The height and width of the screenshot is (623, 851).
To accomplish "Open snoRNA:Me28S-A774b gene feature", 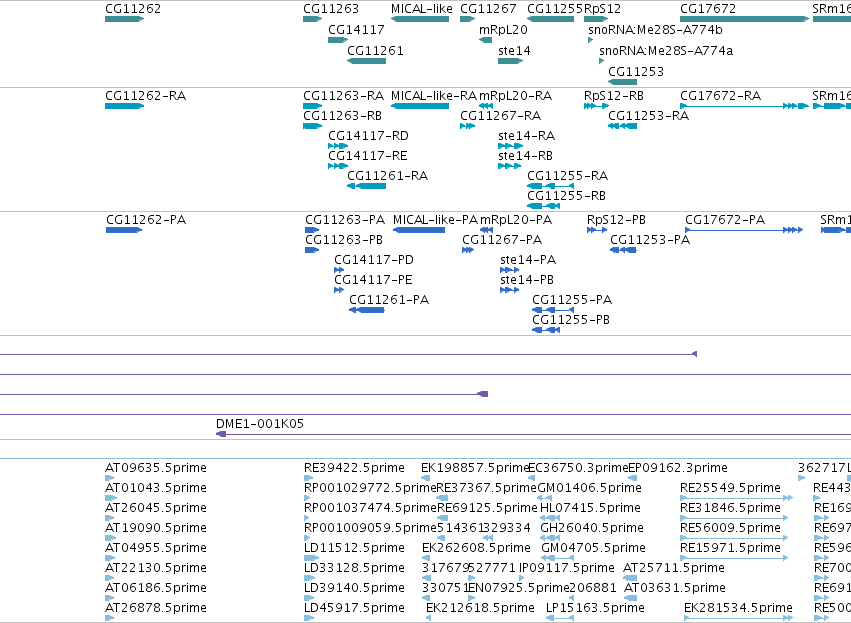I will (590, 40).
